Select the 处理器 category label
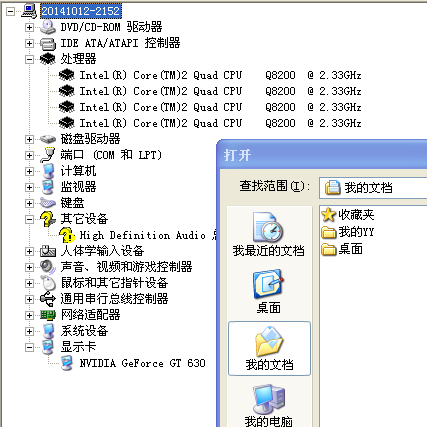The image size is (427, 427). pyautogui.click(x=78, y=59)
